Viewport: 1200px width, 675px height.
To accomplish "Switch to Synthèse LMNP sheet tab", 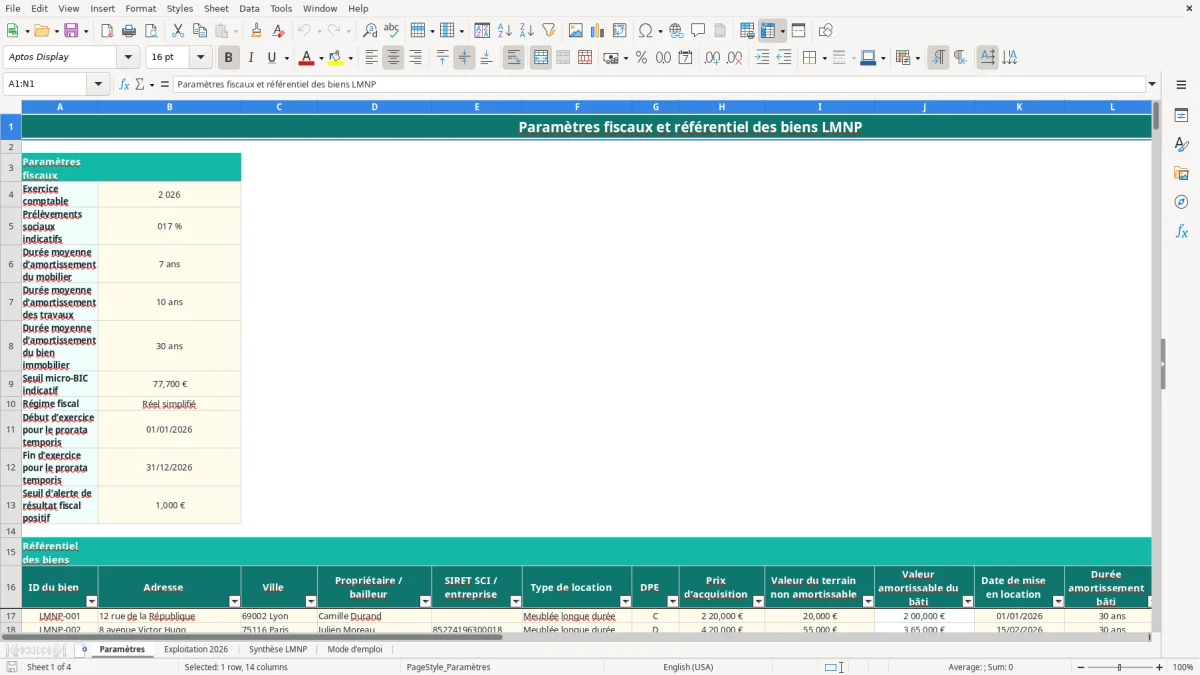I will point(278,649).
